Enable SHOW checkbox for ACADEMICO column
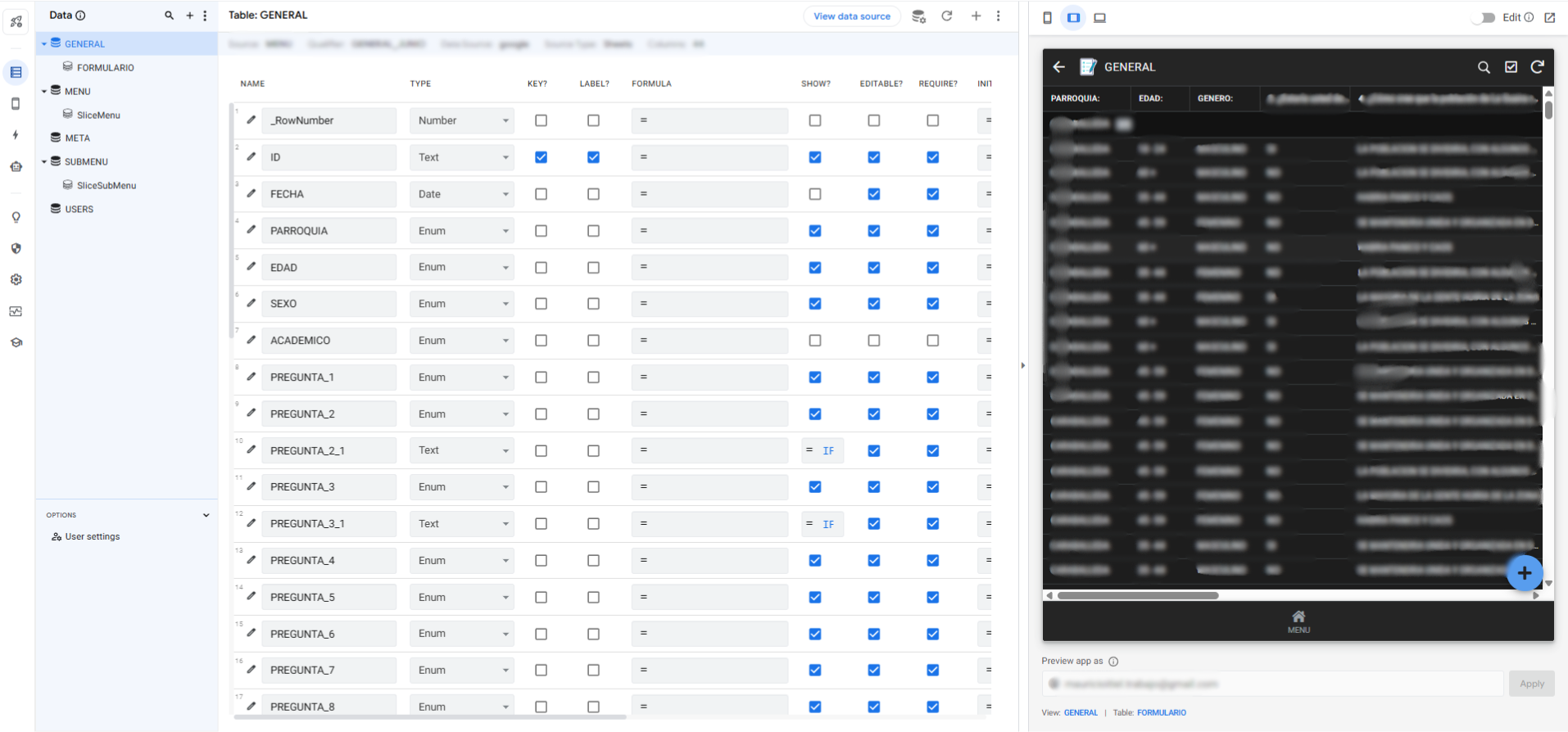 tap(814, 341)
